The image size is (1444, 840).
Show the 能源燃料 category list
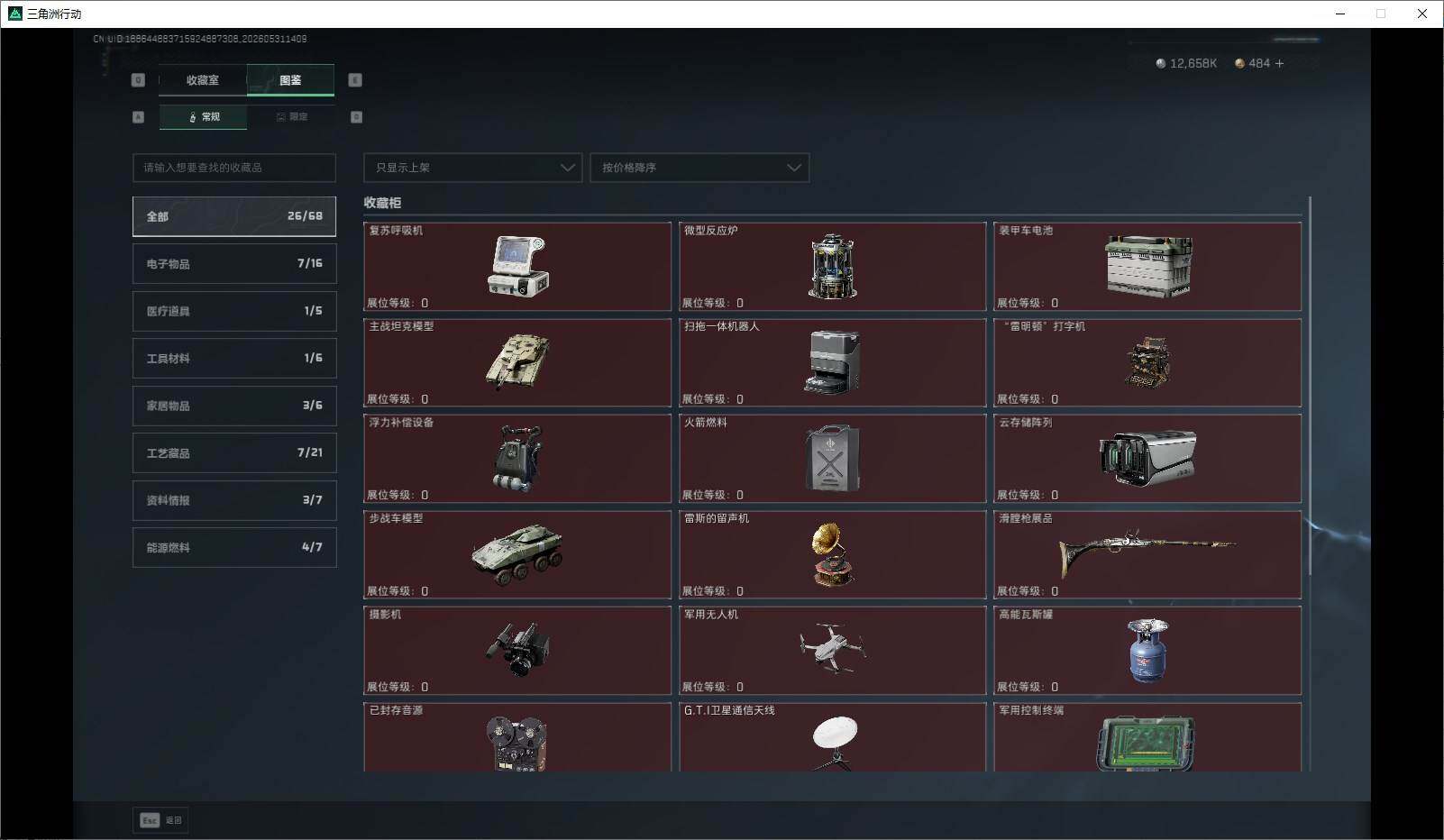coord(234,547)
